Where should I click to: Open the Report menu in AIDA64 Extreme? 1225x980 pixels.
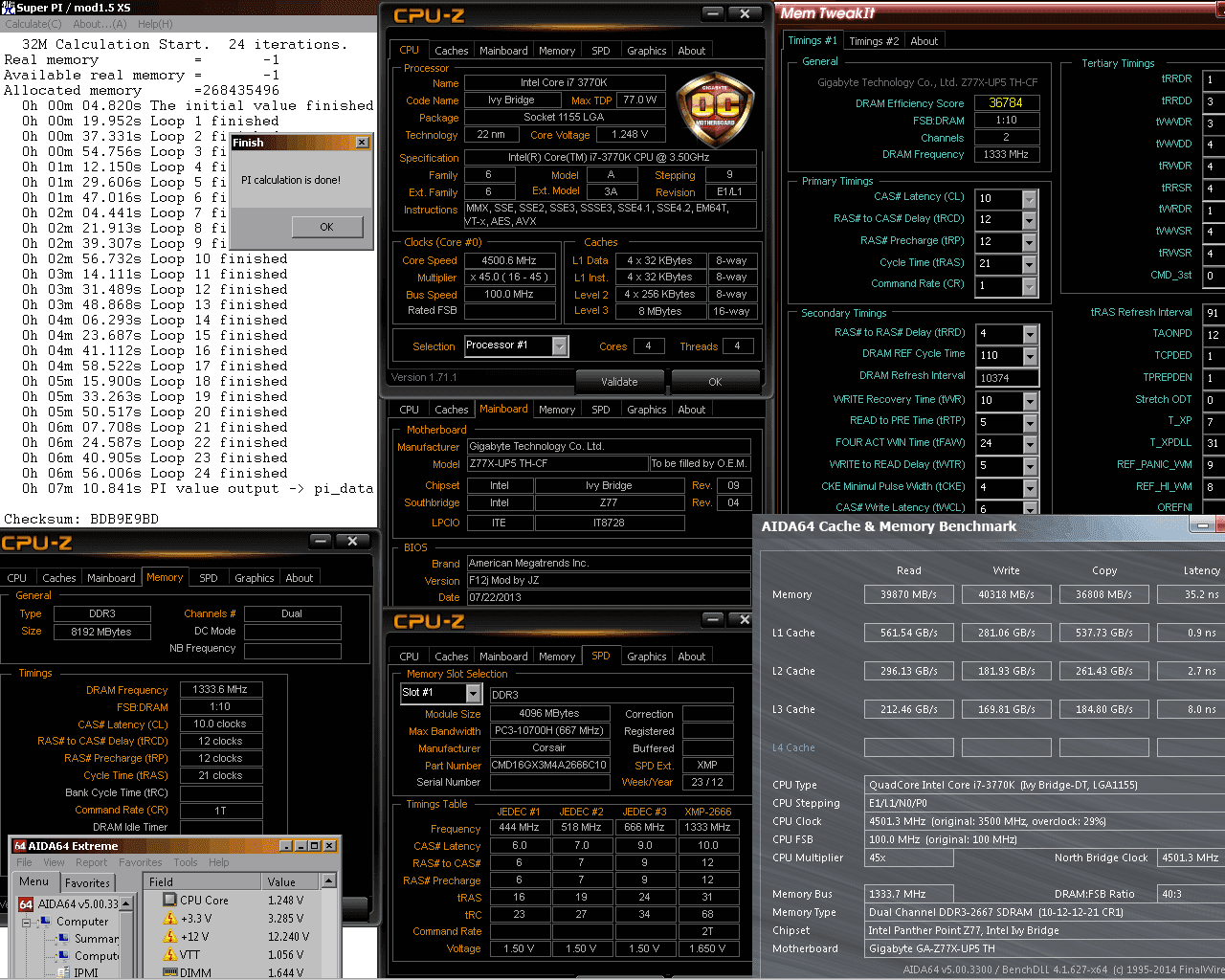[92, 862]
